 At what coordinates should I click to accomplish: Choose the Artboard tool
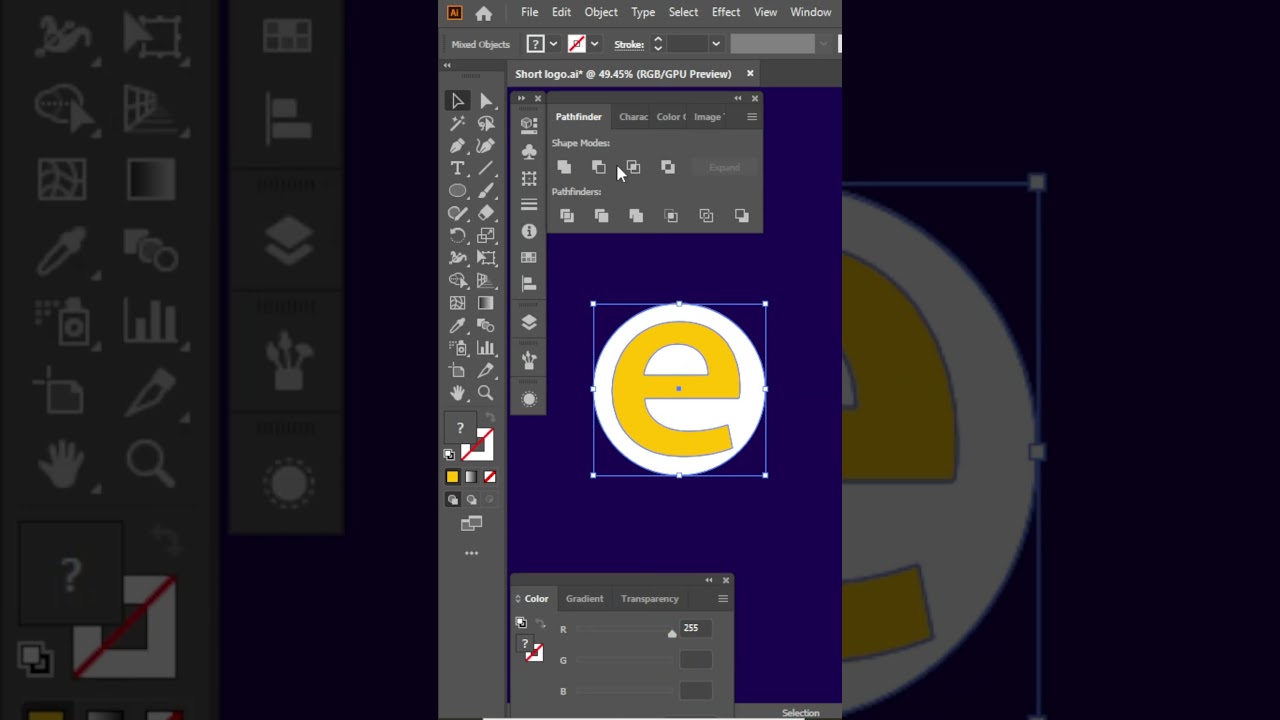pyautogui.click(x=458, y=371)
